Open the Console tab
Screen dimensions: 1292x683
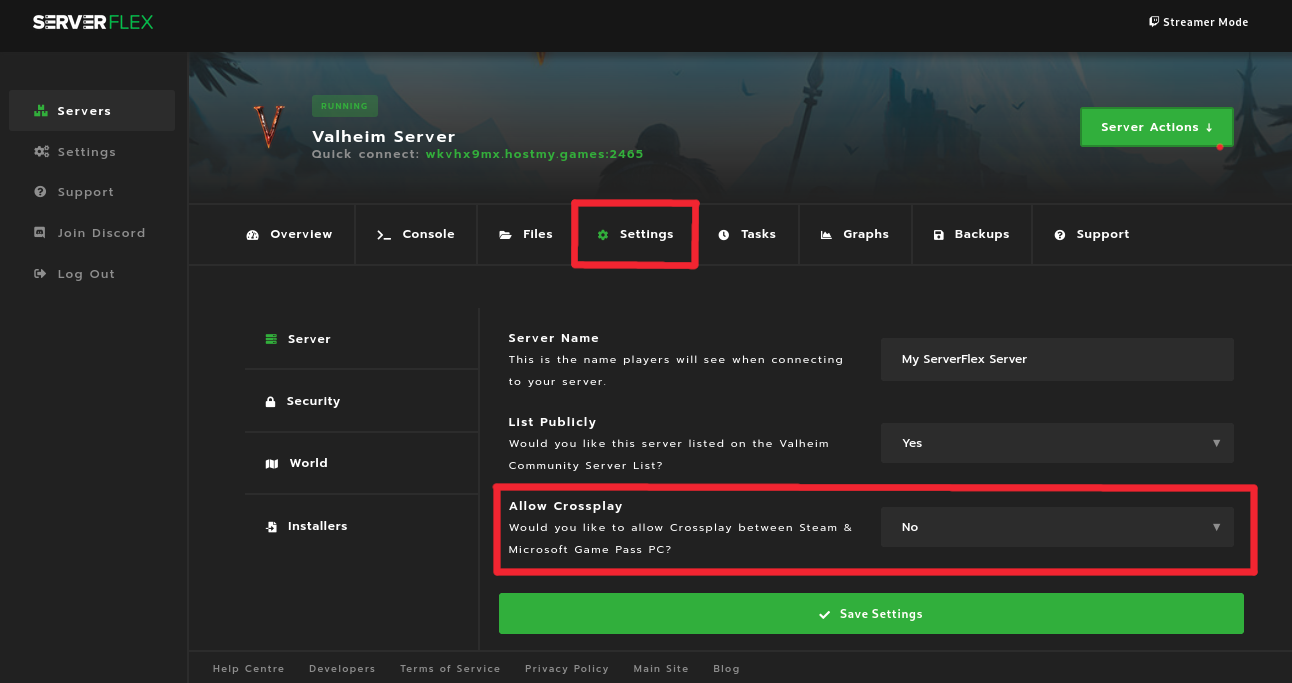pyautogui.click(x=416, y=234)
